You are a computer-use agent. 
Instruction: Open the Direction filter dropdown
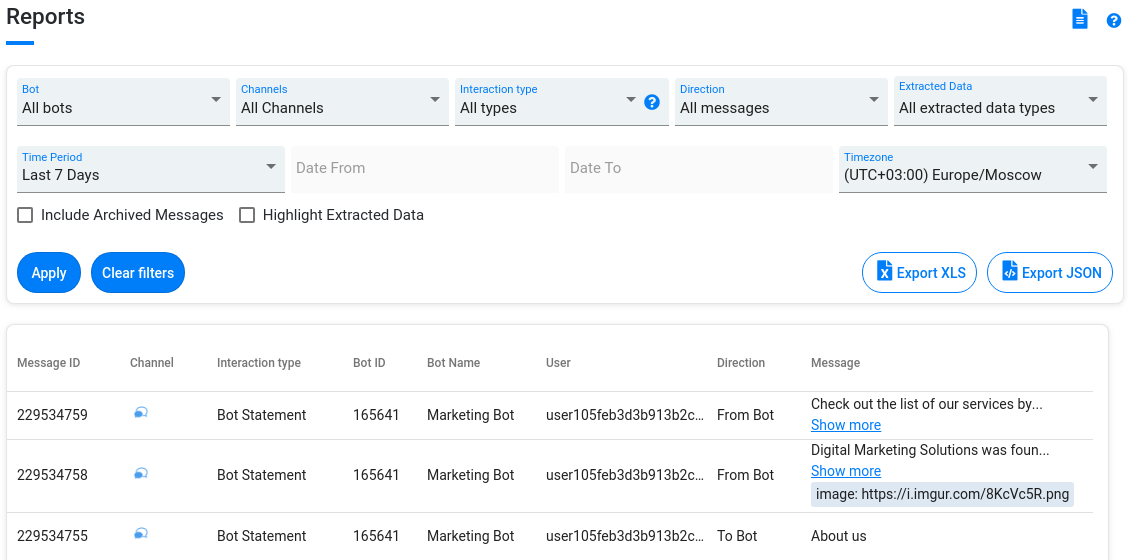780,102
